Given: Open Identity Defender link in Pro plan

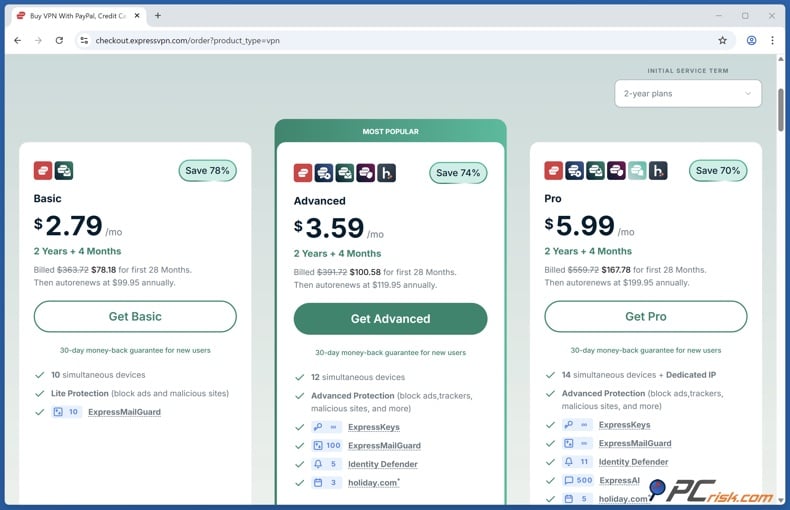Looking at the screenshot, I should tap(633, 462).
